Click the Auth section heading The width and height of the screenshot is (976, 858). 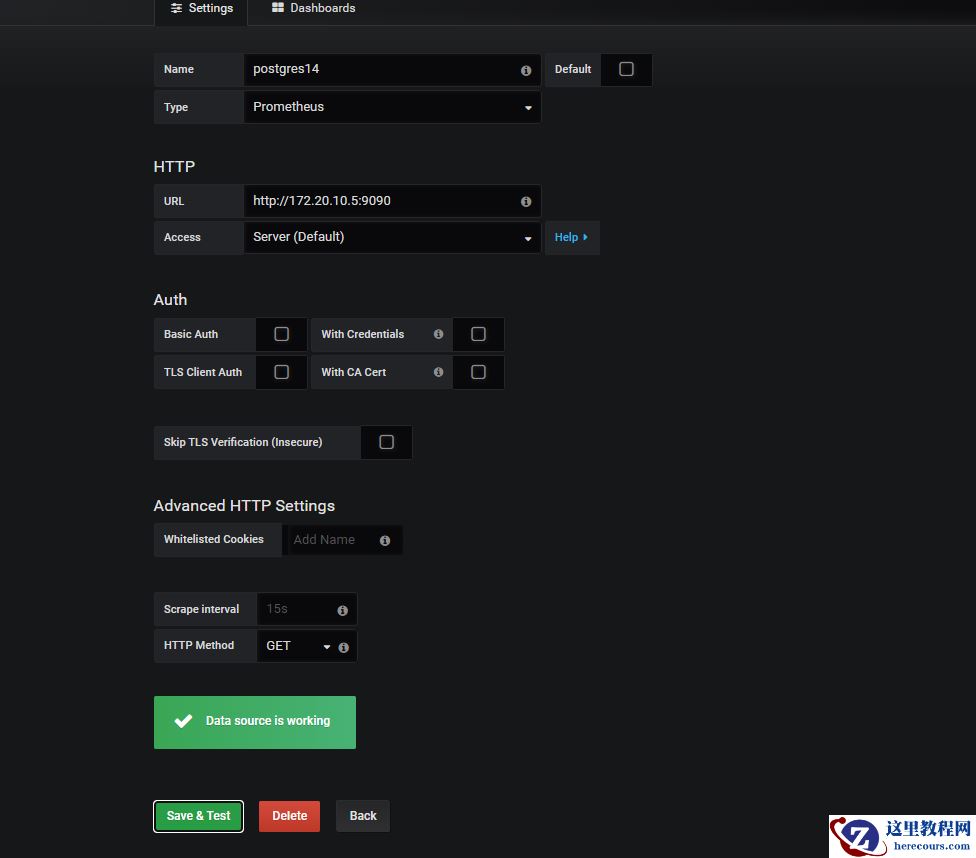(171, 299)
